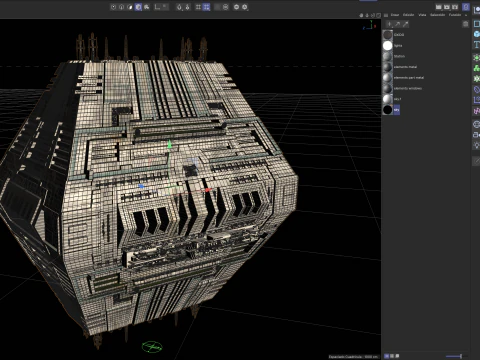This screenshot has width=480, height=360.
Task: Click the trash icon in material manager
Action: click(x=466, y=24)
